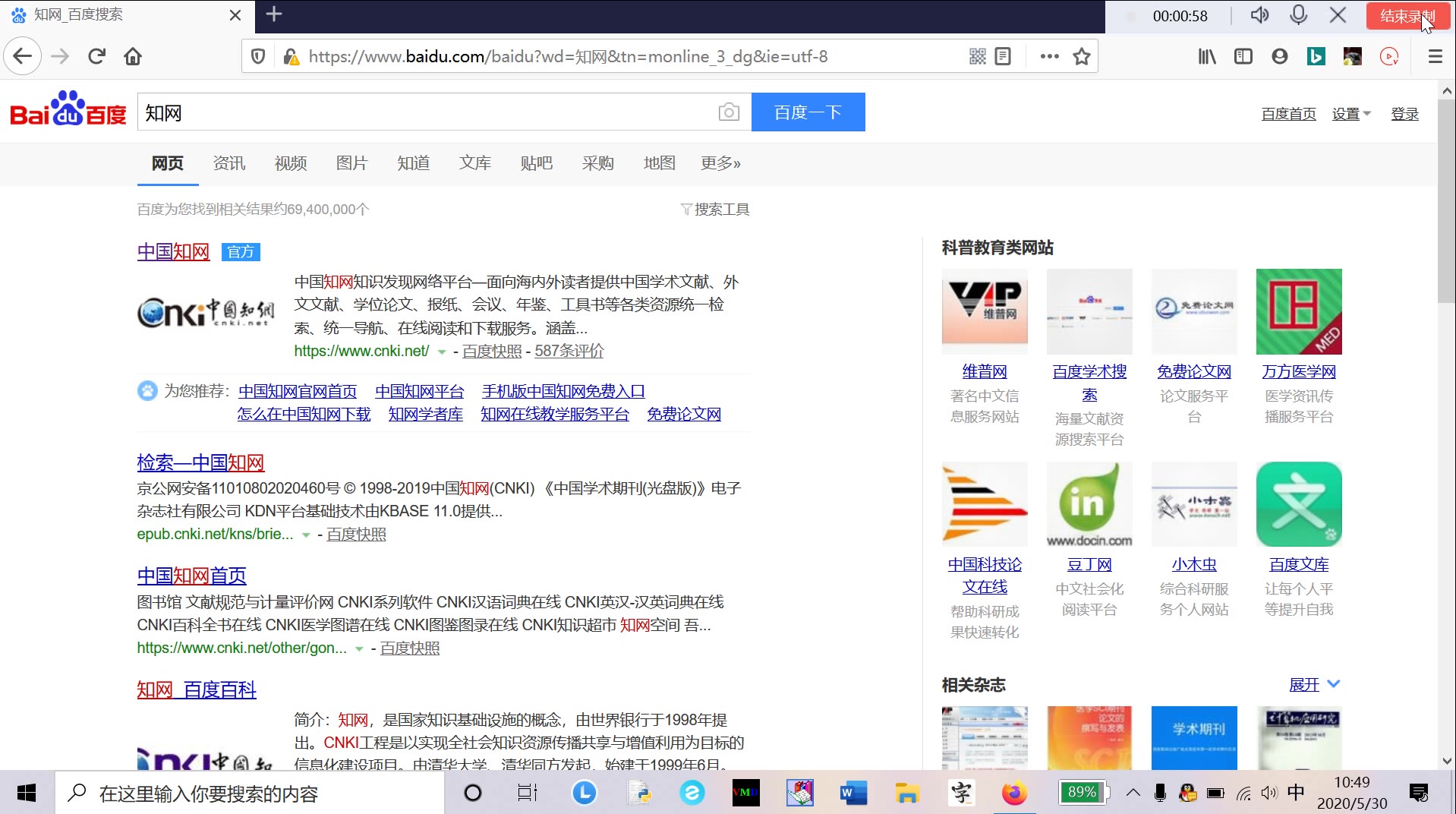Open Firefox from the taskbar
1456x814 pixels.
1014,793
